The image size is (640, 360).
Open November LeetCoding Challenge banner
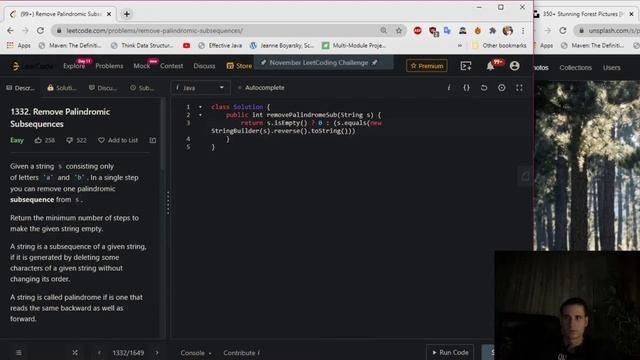324,63
